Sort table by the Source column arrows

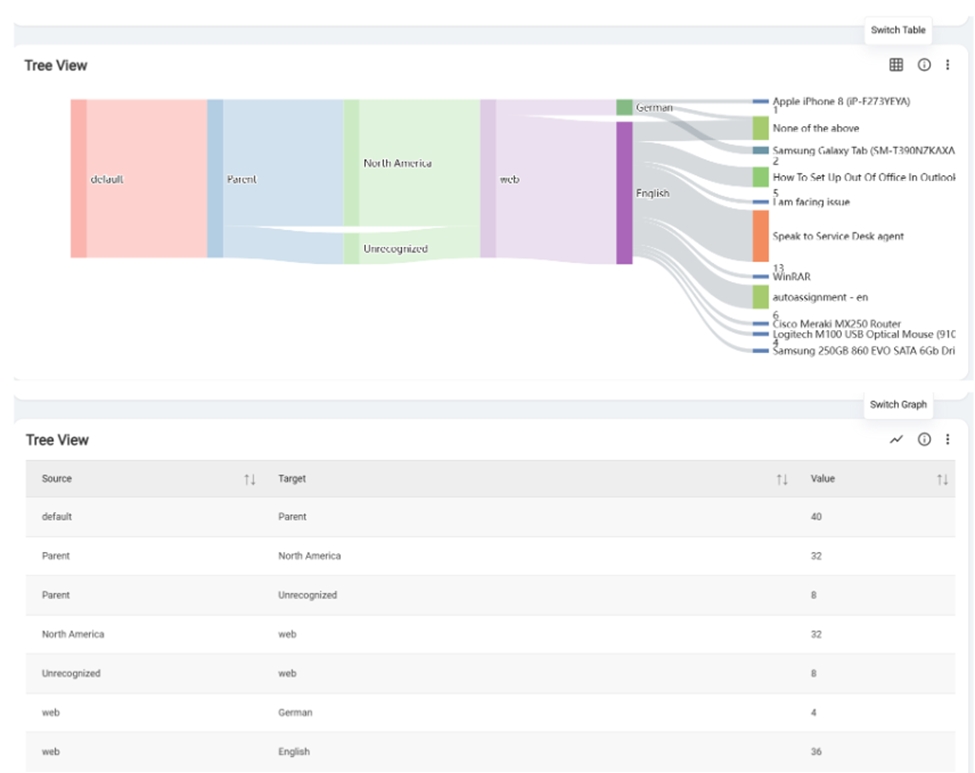coord(250,480)
